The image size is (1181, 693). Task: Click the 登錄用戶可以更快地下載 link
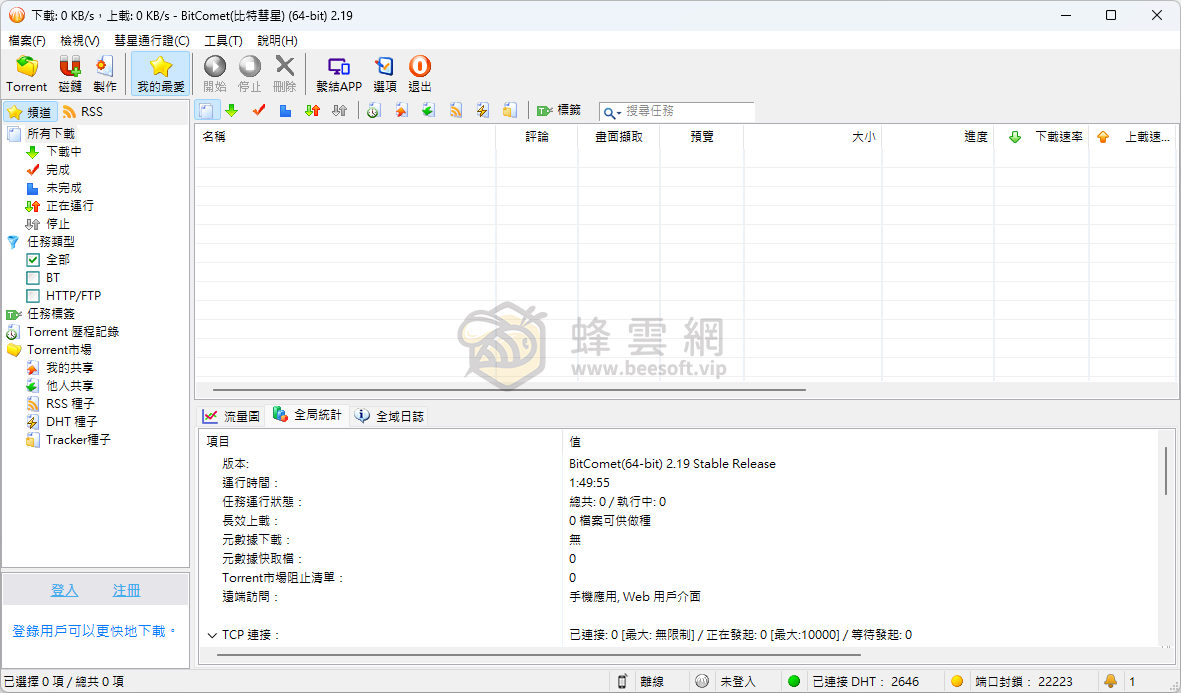[94, 631]
